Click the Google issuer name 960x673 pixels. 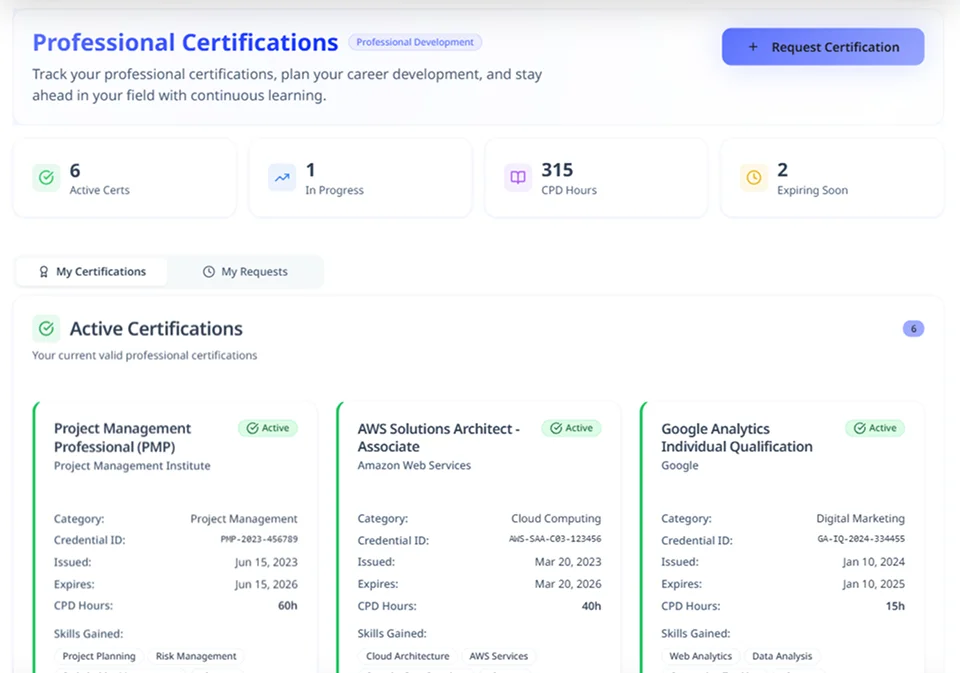(x=680, y=465)
